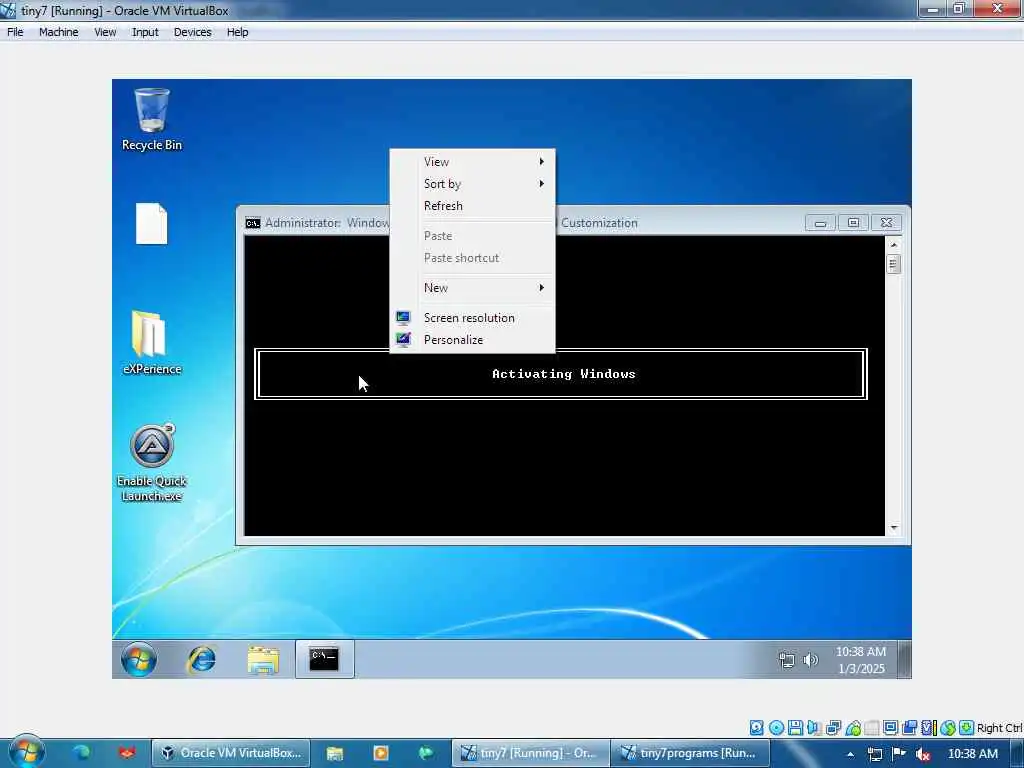Click the command prompt scrollbar thumb
Viewport: 1024px width, 768px height.
pyautogui.click(x=893, y=264)
